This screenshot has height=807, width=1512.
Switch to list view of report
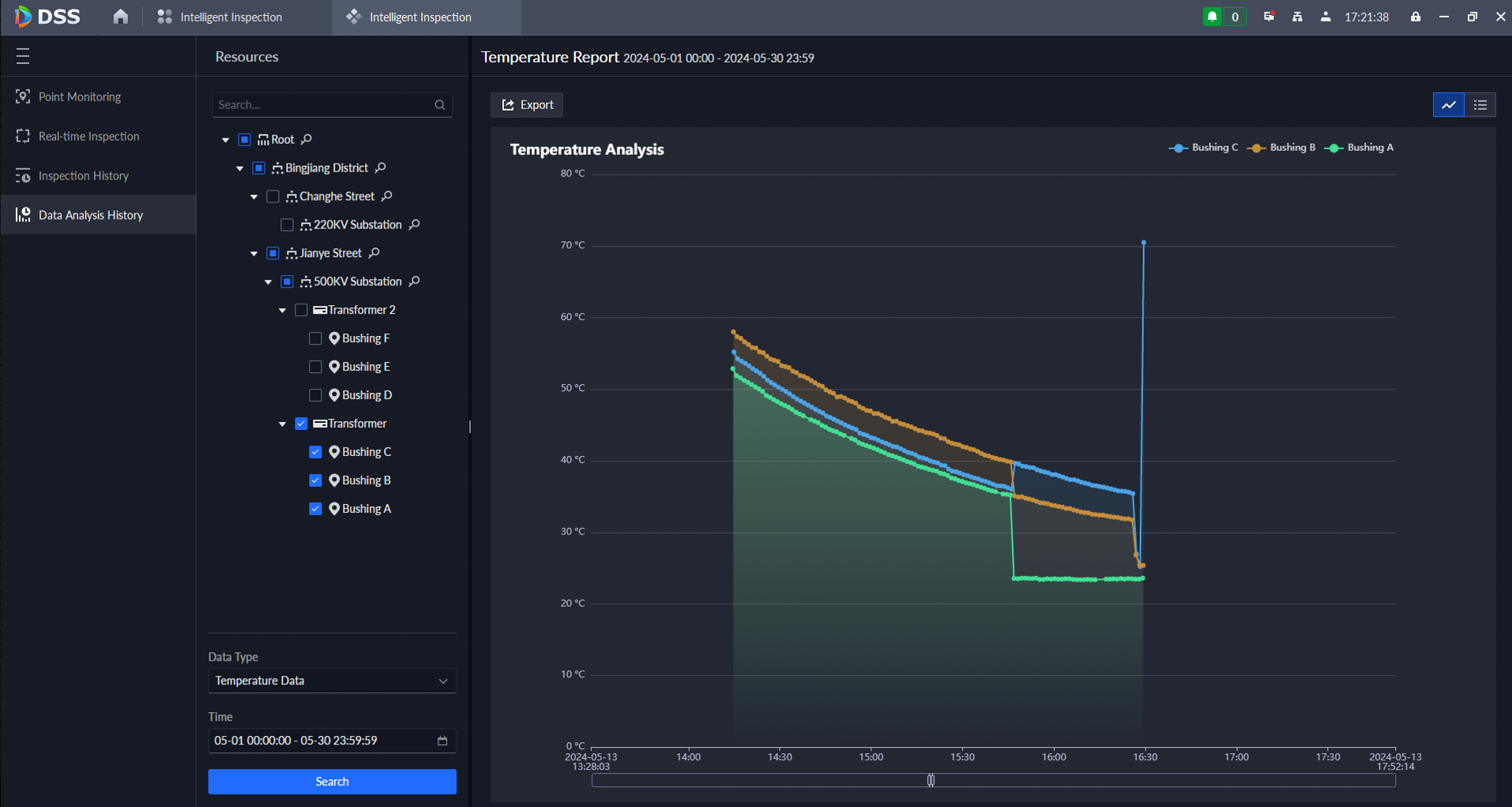tap(1480, 104)
